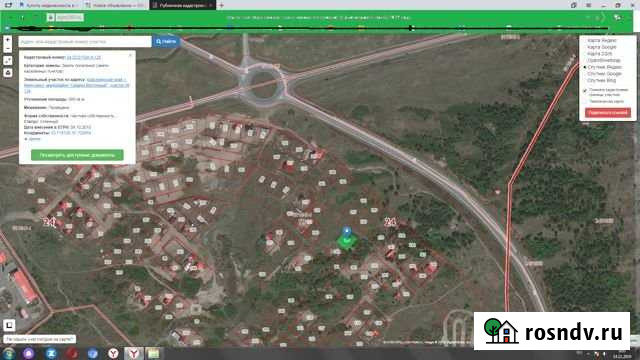
Task: Click the blue Найти search button
Action: click(166, 42)
